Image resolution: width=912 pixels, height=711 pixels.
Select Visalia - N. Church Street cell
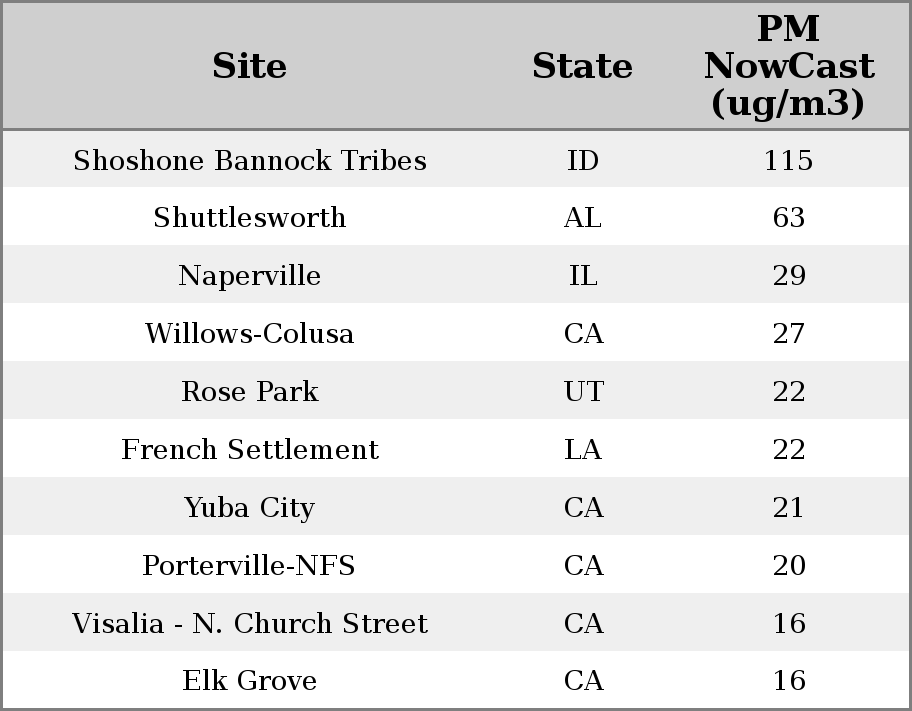point(249,624)
